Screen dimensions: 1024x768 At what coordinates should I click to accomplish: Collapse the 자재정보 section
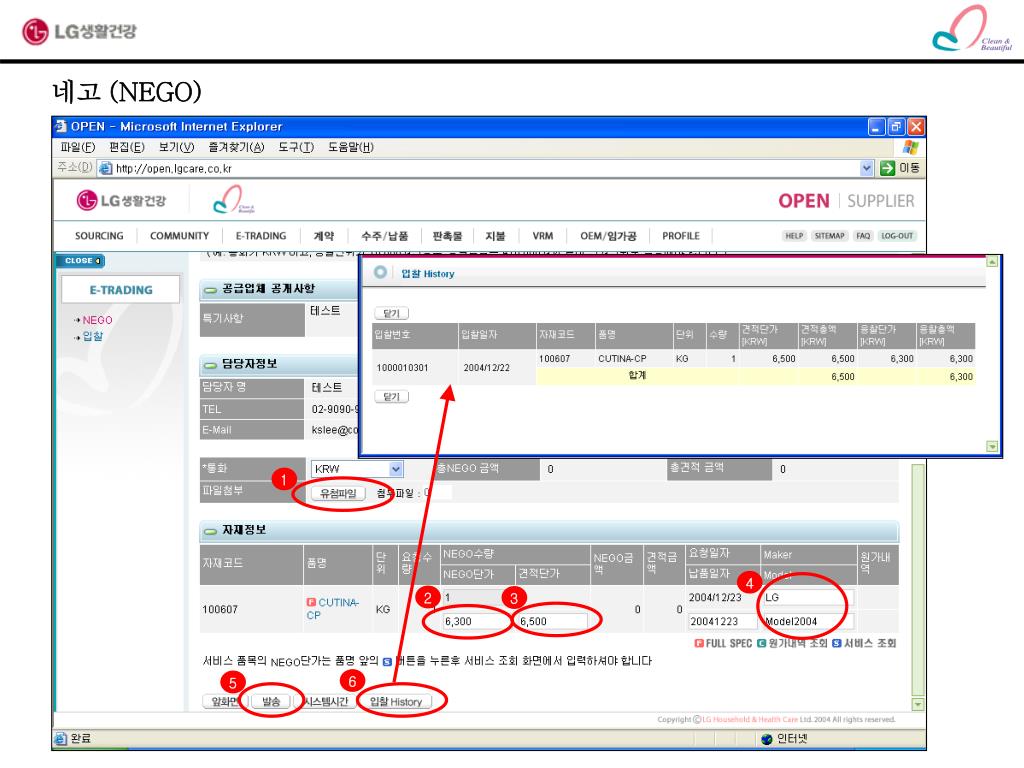click(210, 531)
